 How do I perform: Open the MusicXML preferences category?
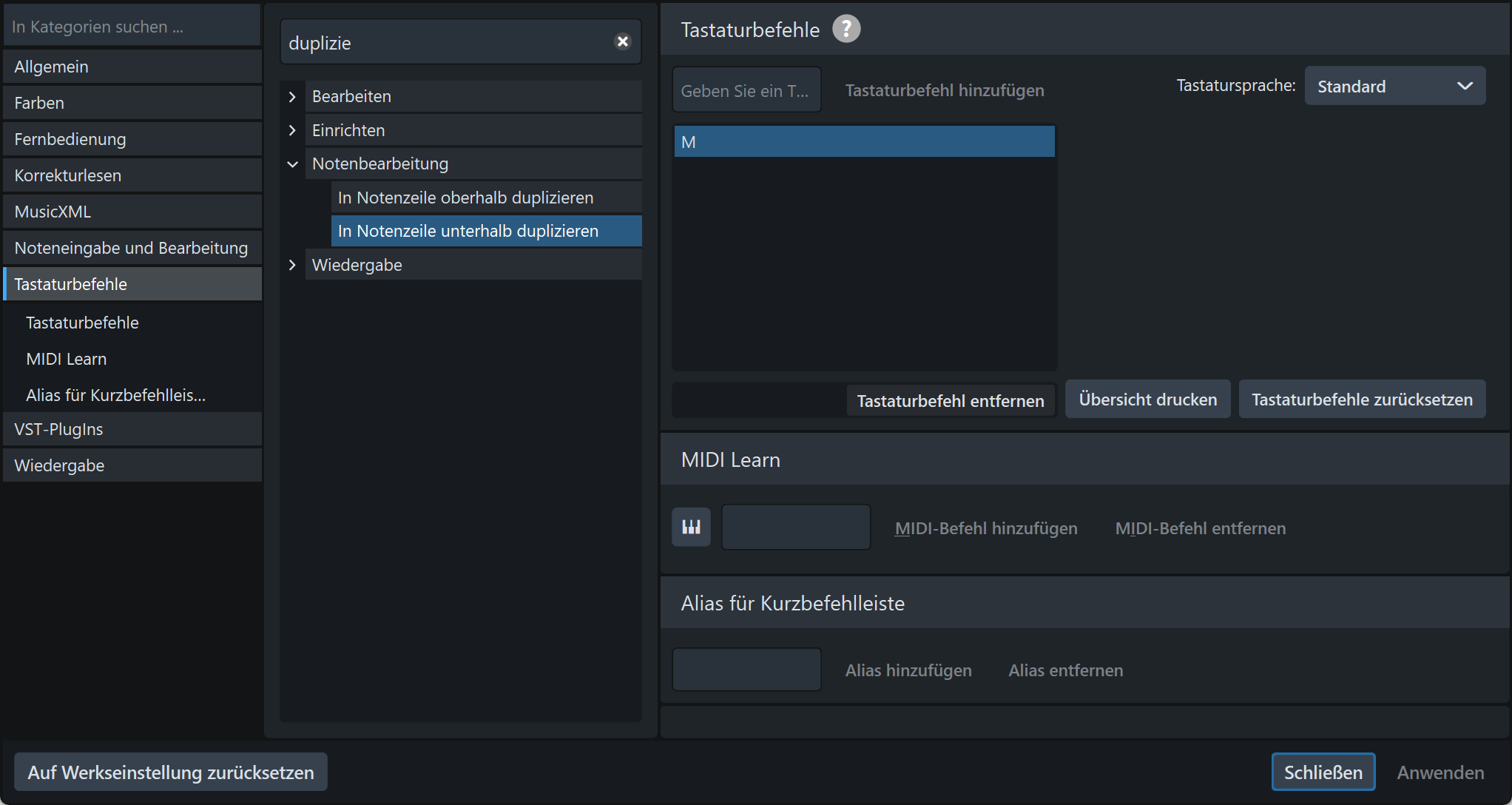132,212
